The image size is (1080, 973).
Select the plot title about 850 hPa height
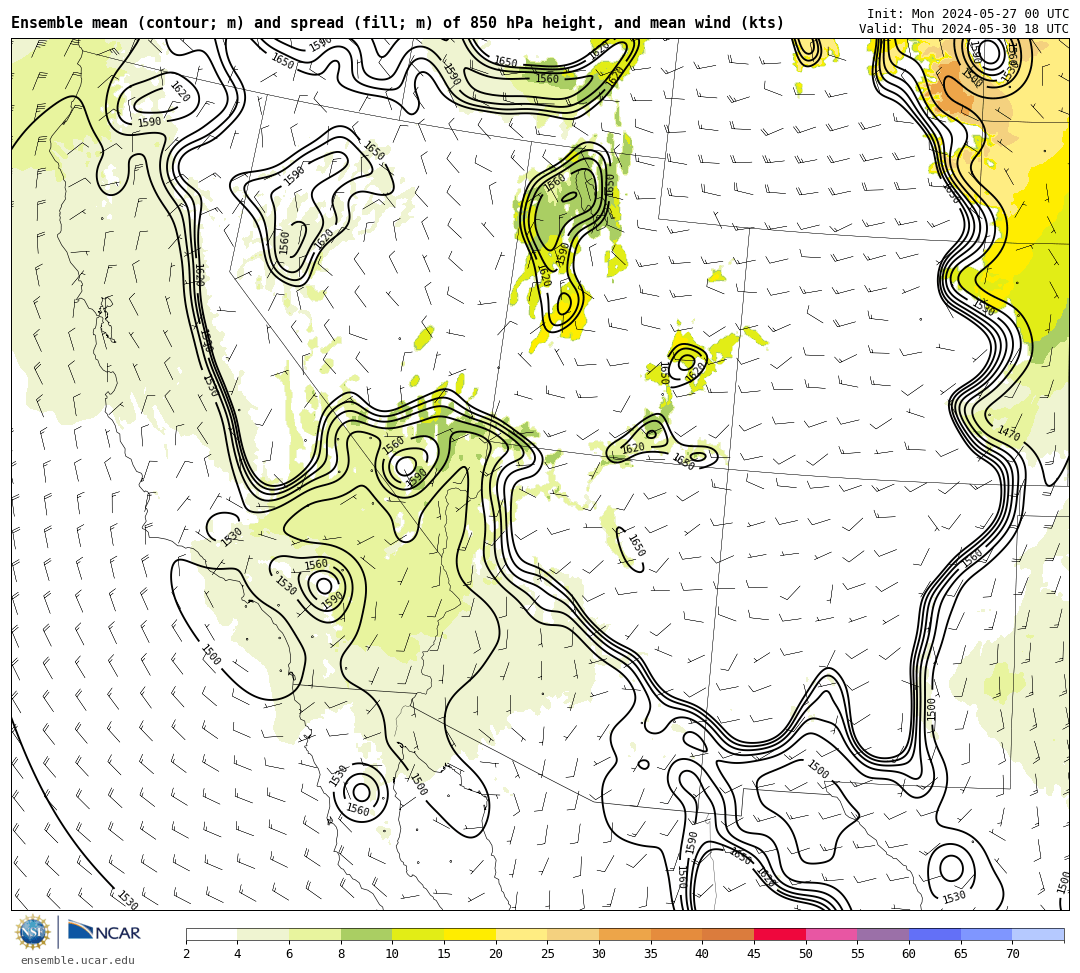click(397, 23)
